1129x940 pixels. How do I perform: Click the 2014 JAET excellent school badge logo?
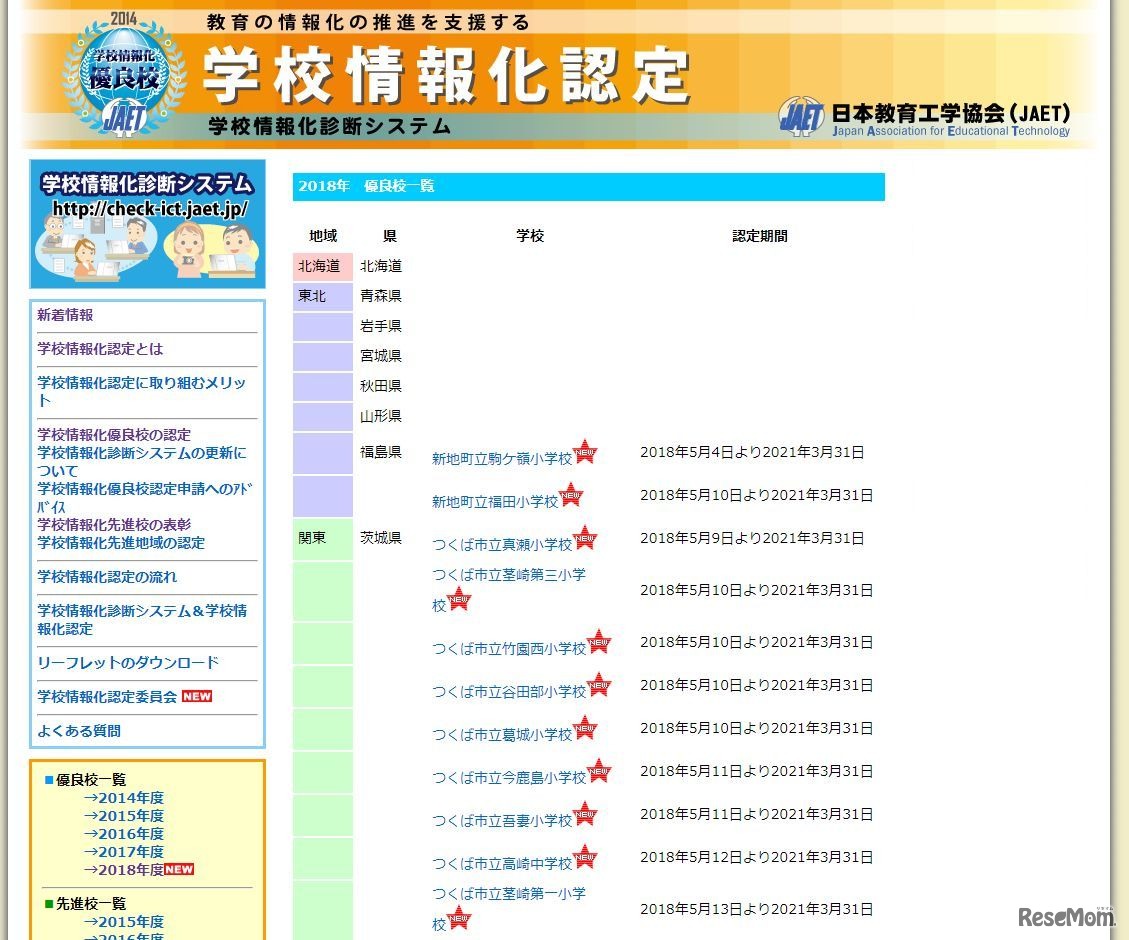(x=124, y=75)
